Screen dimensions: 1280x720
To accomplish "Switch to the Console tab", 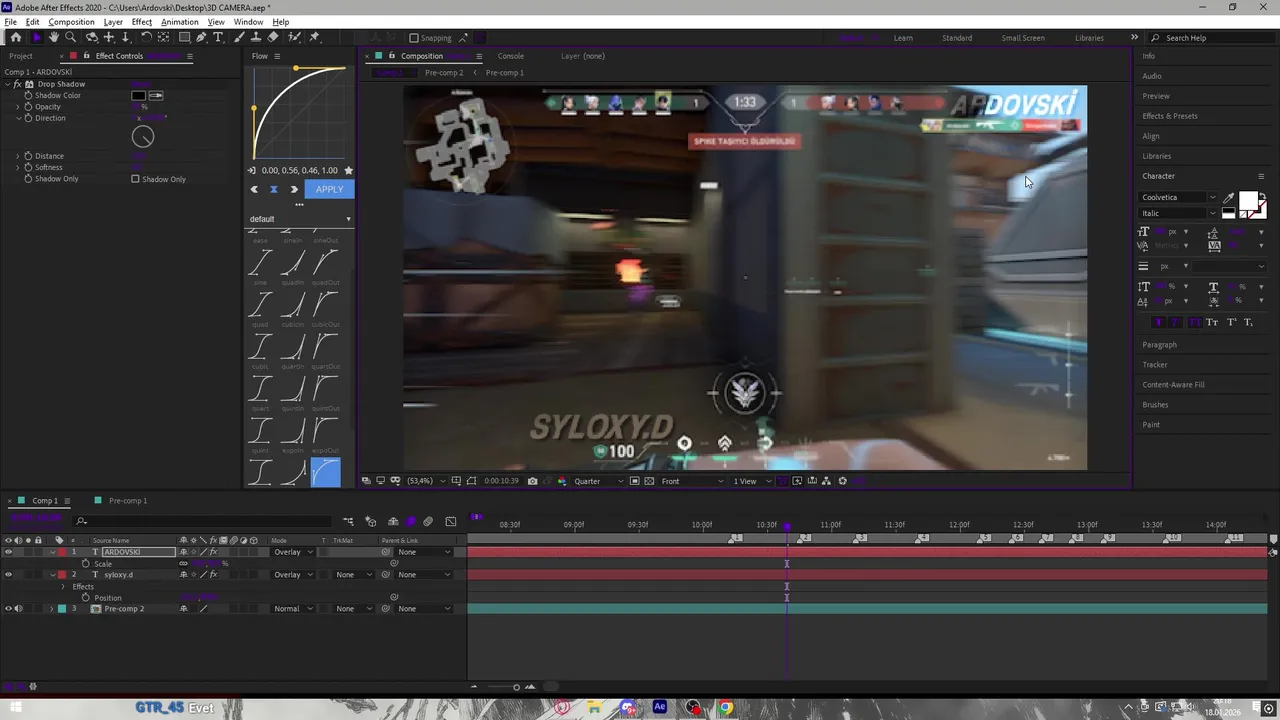I will tap(511, 56).
